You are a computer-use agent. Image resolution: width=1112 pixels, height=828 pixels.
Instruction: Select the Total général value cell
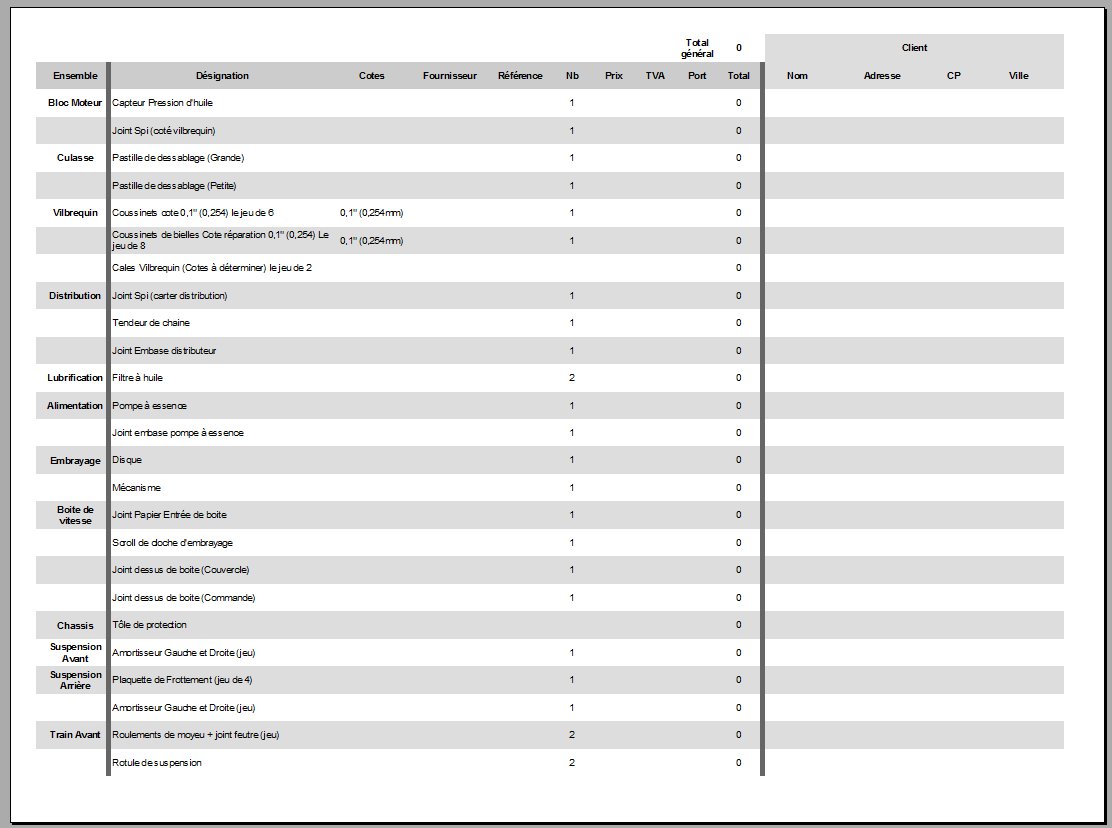738,48
